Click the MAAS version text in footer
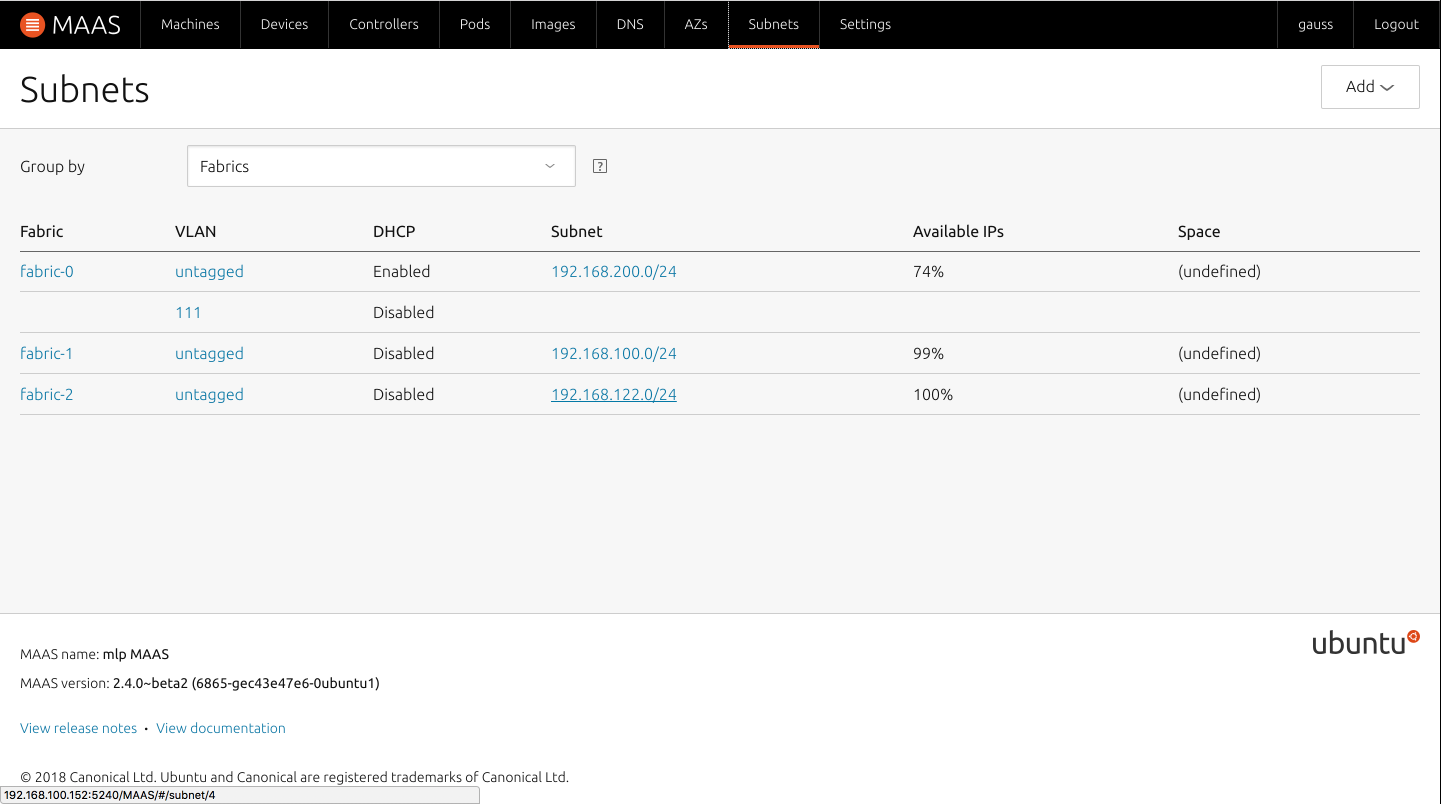1441x804 pixels. (x=200, y=683)
